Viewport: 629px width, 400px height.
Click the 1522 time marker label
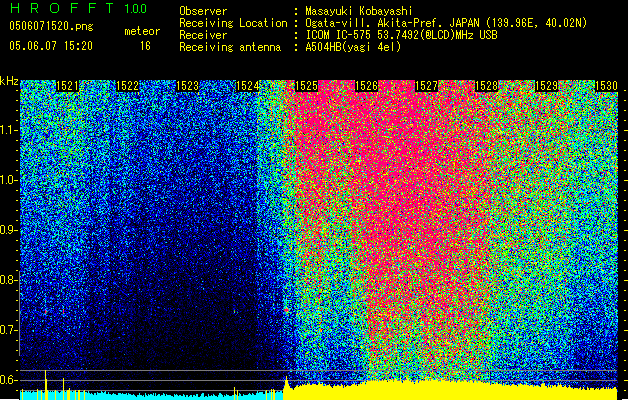point(127,86)
